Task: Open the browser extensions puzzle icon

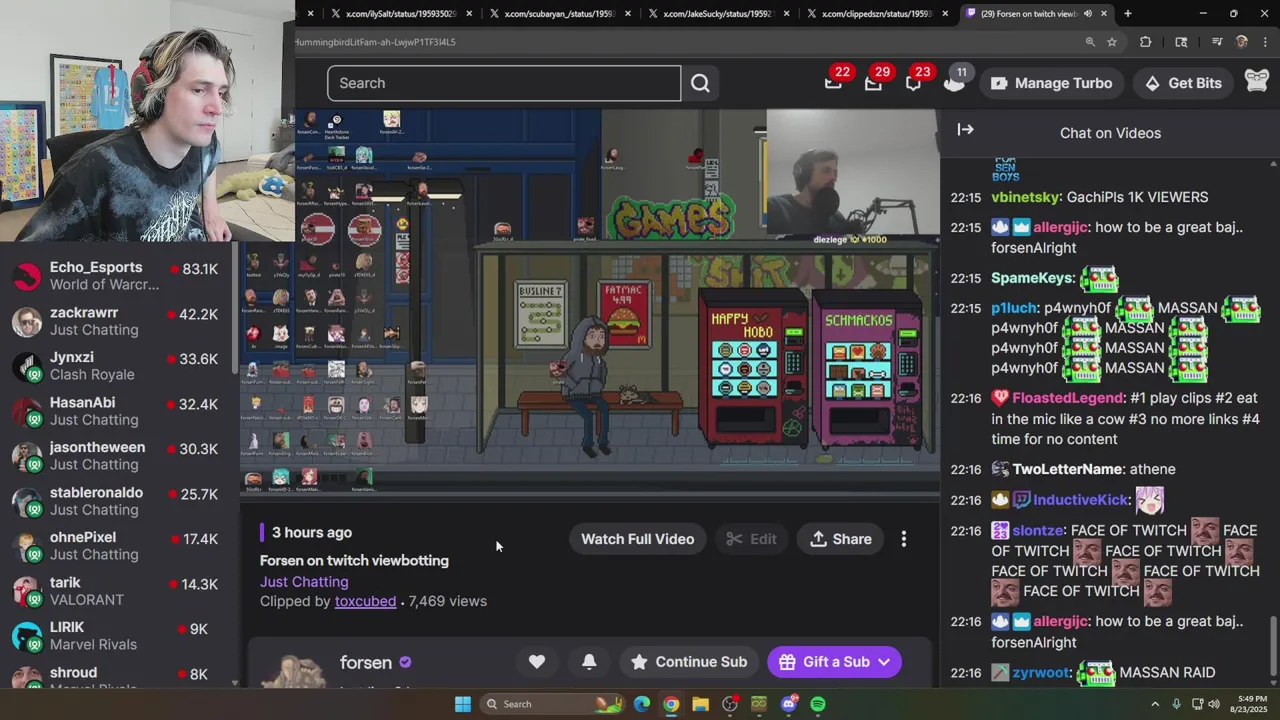Action: click(x=1146, y=42)
